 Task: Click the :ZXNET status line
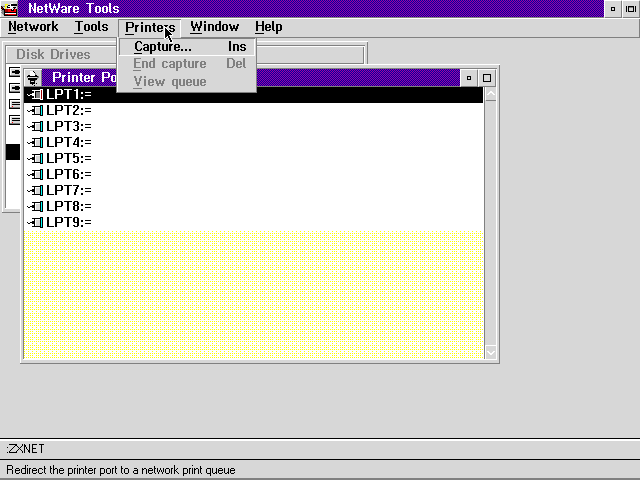click(25, 449)
